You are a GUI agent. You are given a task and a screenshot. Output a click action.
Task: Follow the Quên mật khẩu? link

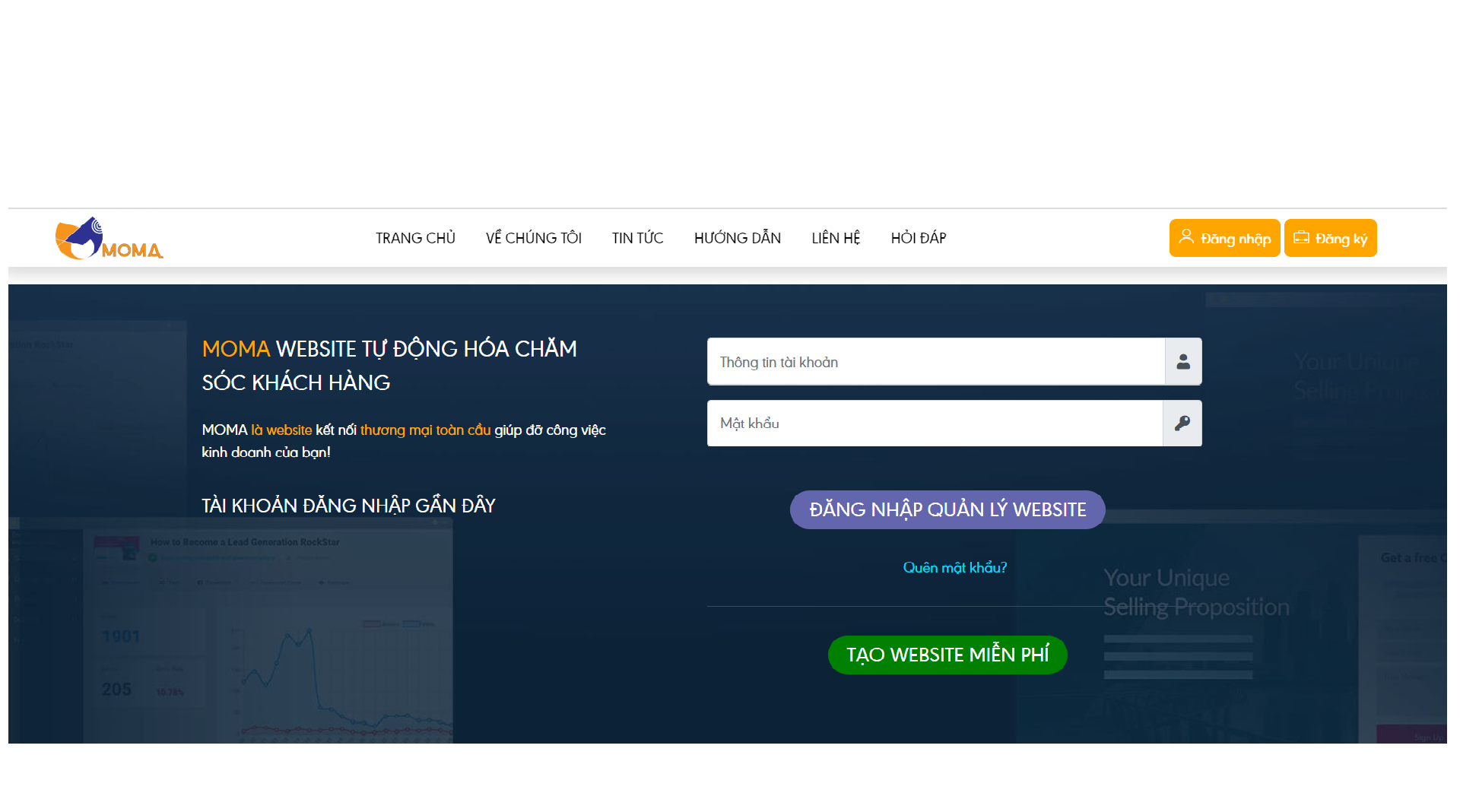pyautogui.click(x=954, y=568)
